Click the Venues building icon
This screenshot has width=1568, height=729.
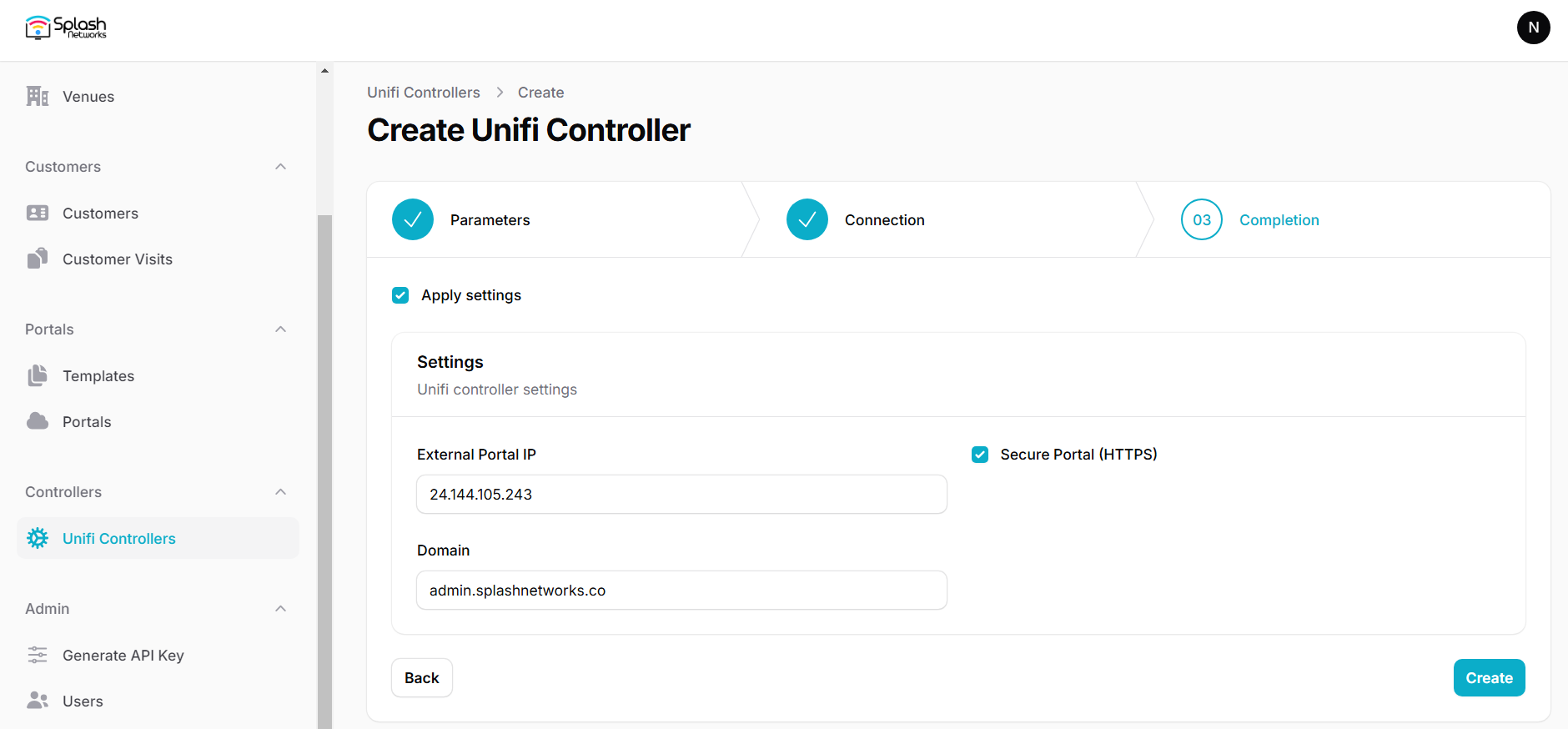38,96
